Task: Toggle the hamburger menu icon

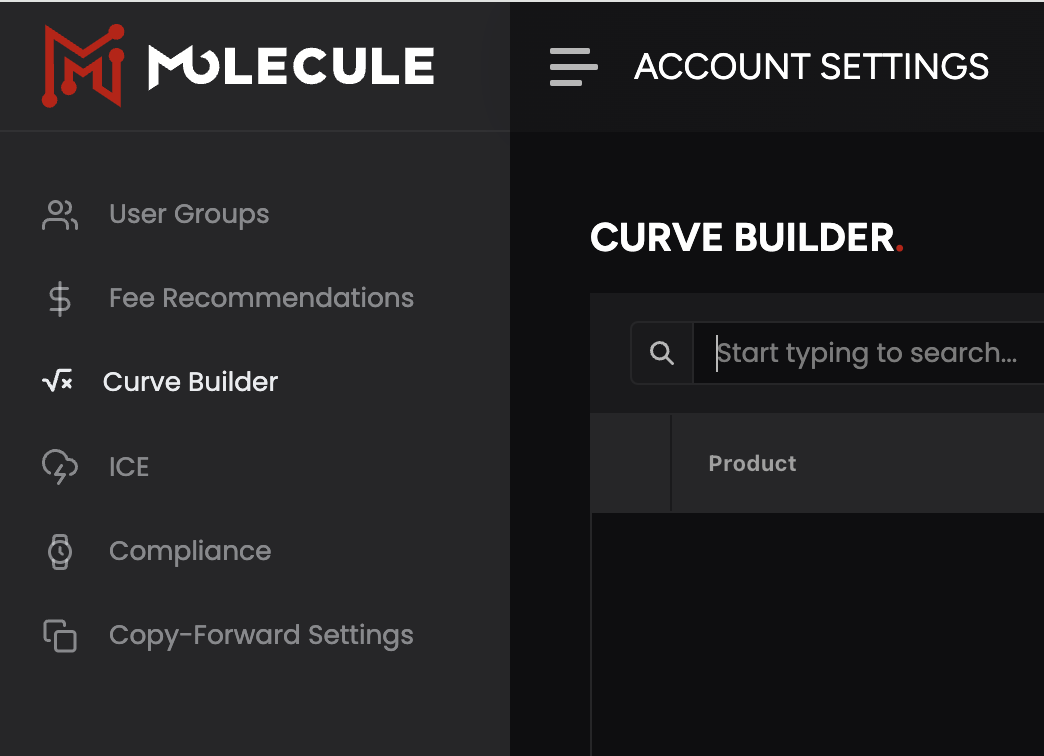Action: click(x=573, y=67)
